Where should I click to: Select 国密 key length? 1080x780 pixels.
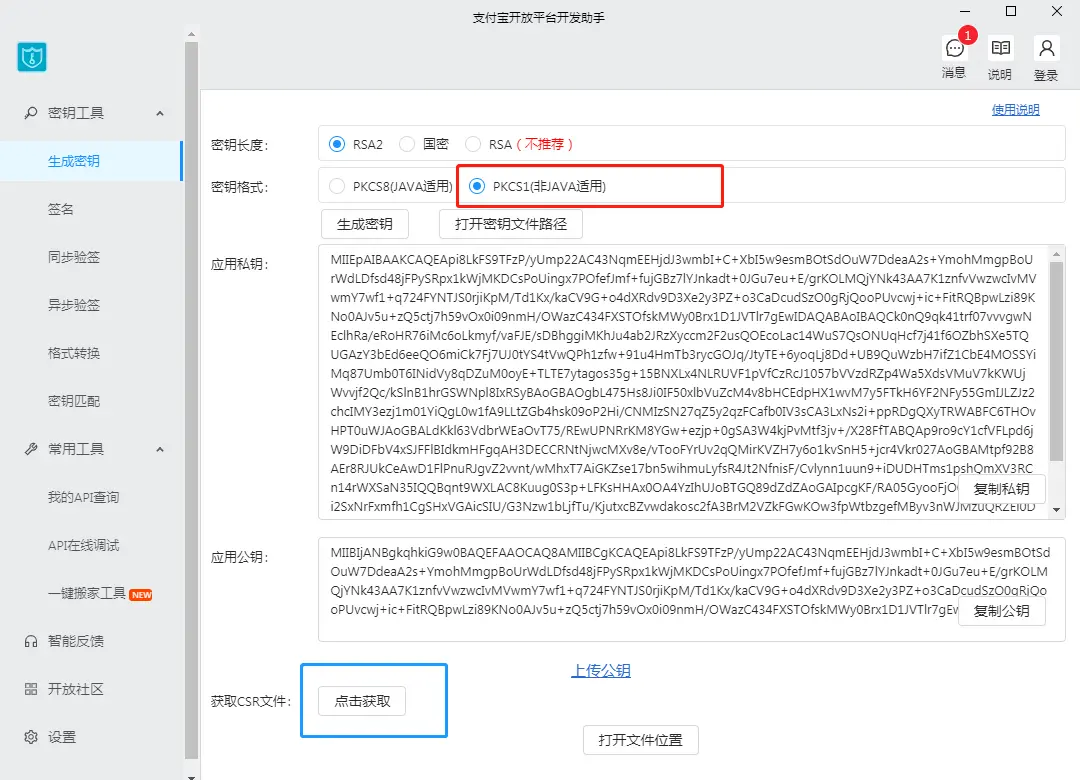click(x=407, y=144)
